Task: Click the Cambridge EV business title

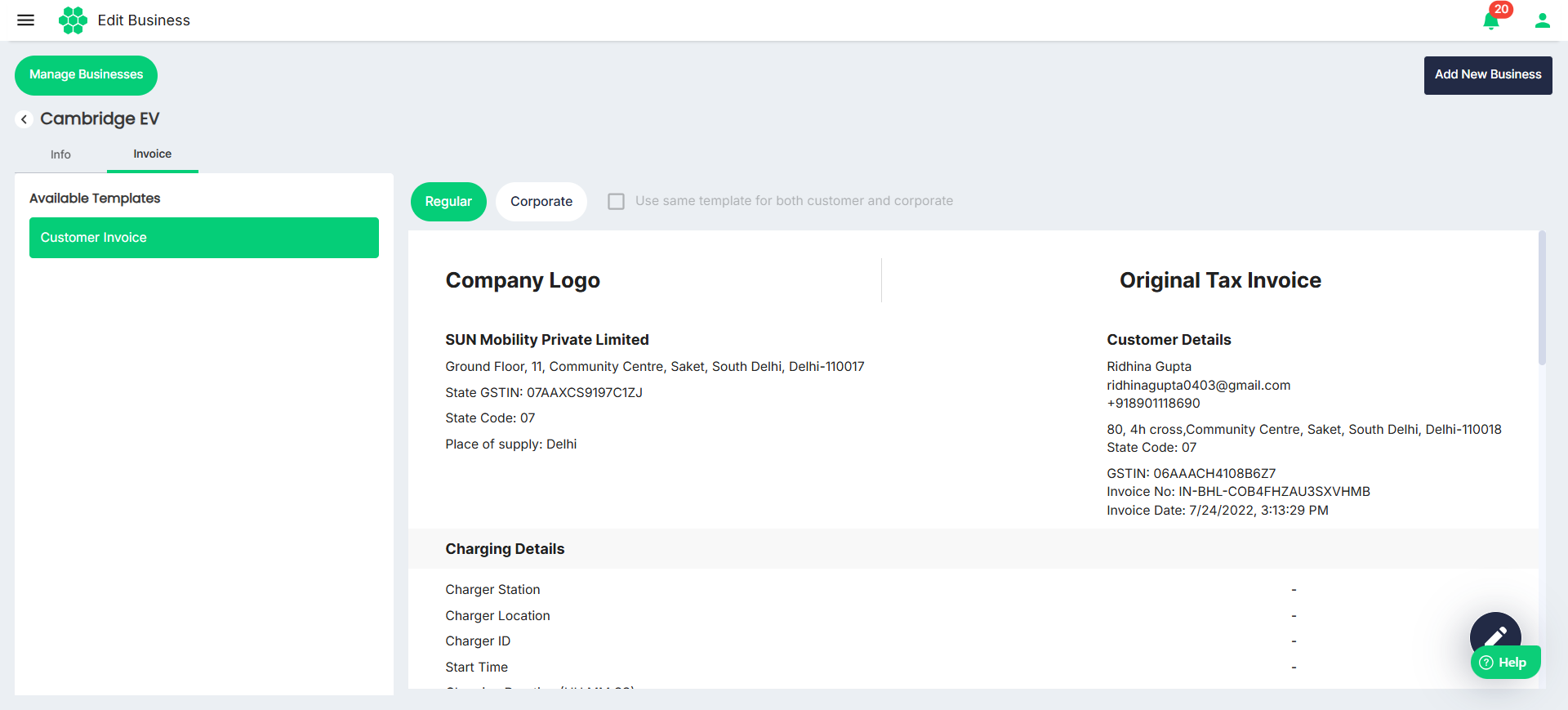Action: tap(100, 119)
